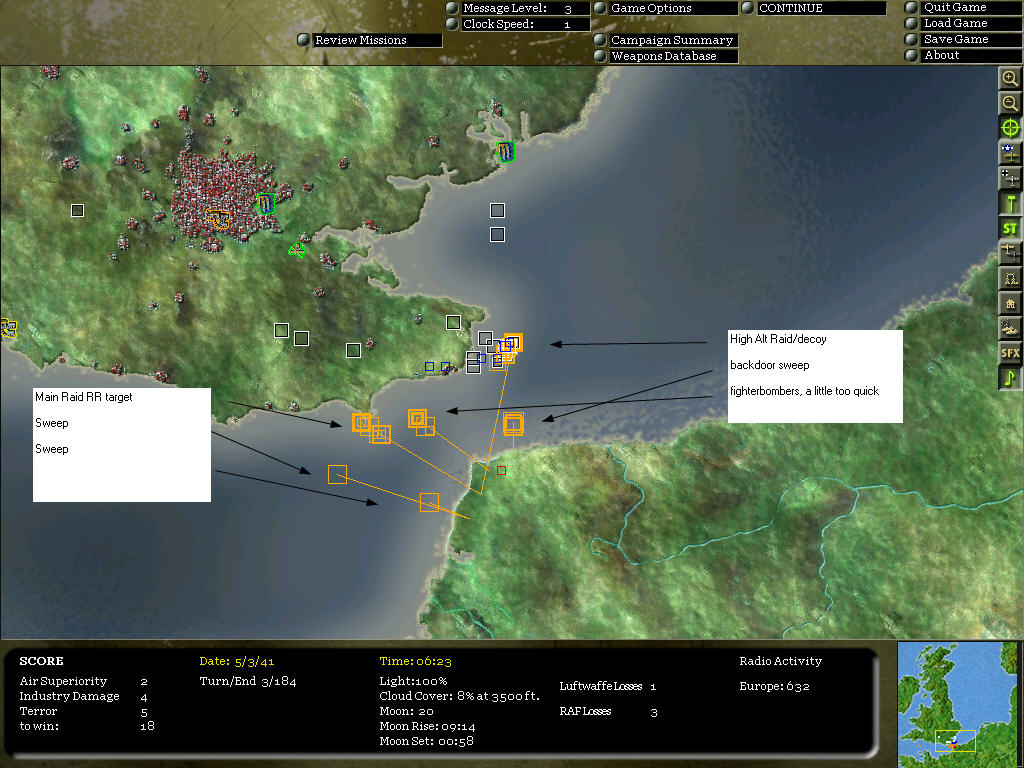
Task: Click the 'Date: 5/3/41' readout
Action: 236,662
